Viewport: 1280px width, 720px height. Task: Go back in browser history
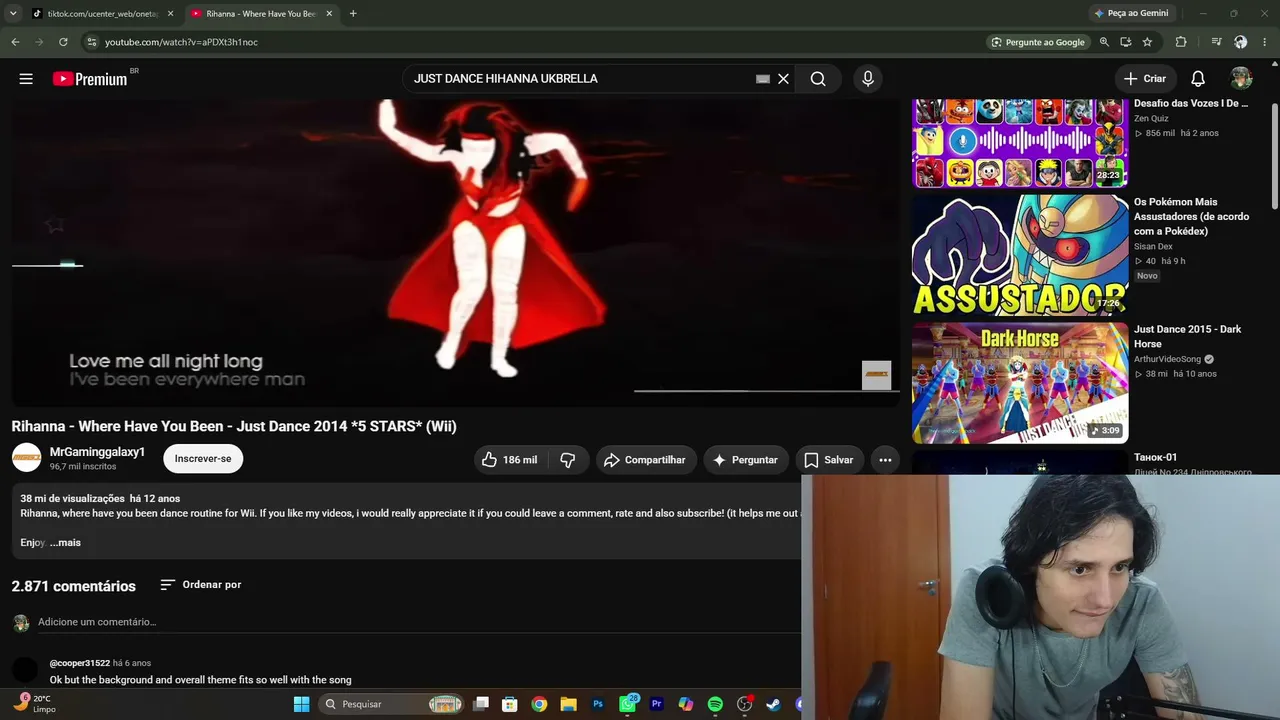15,42
